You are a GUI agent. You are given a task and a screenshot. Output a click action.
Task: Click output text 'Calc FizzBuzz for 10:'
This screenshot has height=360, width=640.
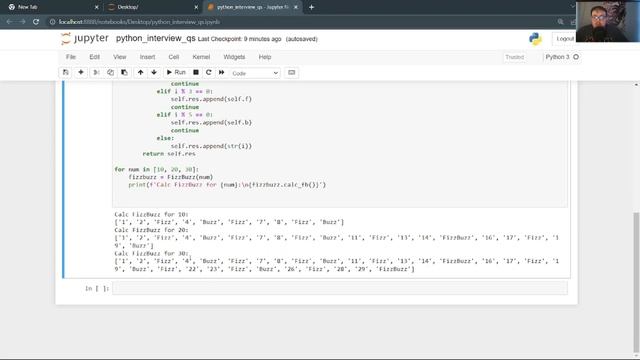pyautogui.click(x=151, y=214)
